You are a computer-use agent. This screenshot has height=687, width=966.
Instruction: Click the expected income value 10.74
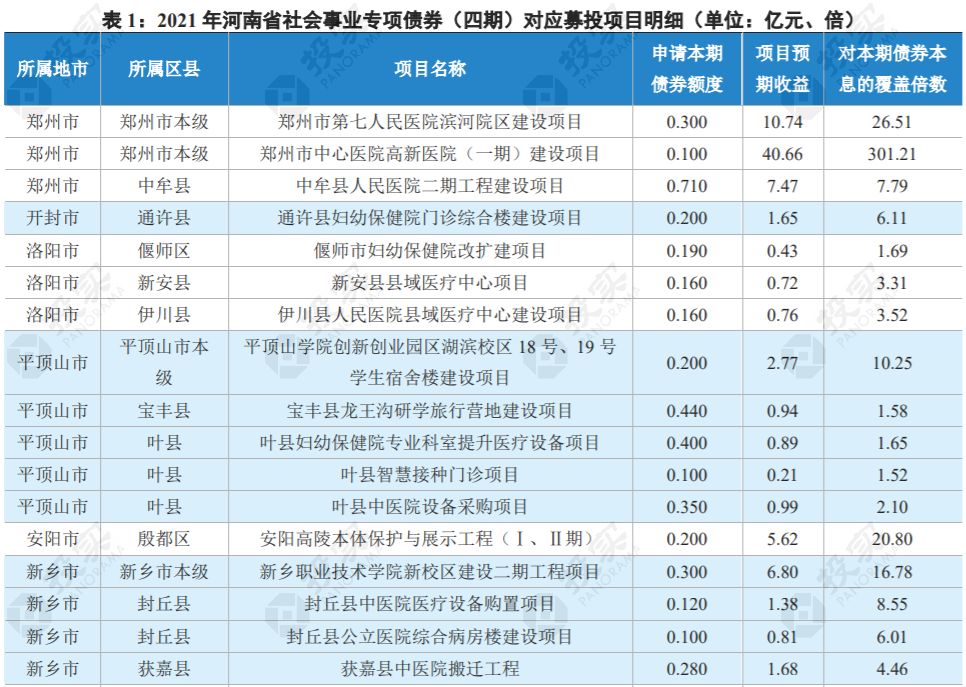782,122
